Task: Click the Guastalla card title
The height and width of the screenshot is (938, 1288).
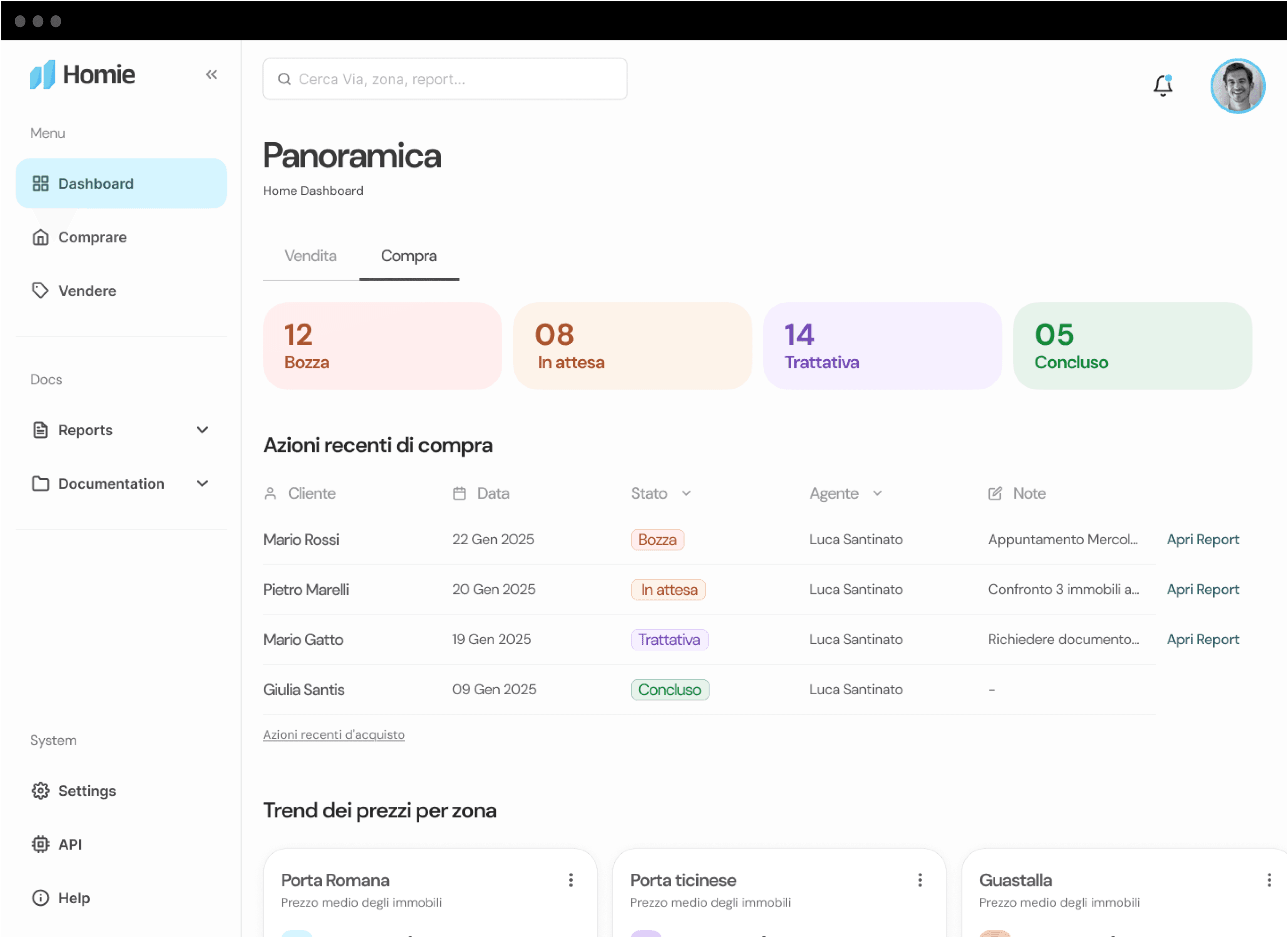Action: 1015,880
